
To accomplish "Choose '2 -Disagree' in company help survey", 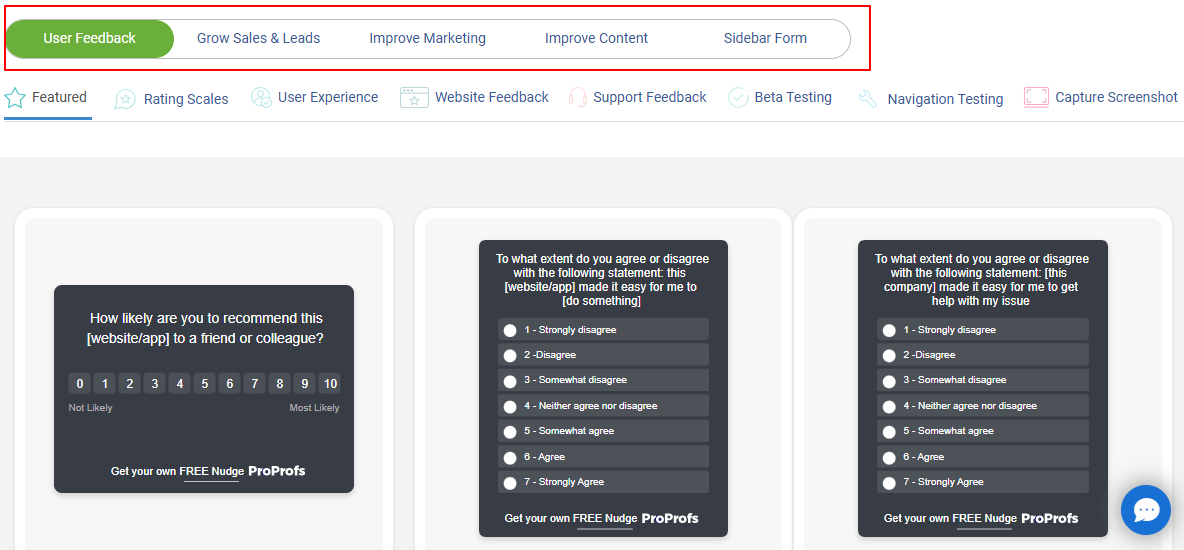I will 982,355.
